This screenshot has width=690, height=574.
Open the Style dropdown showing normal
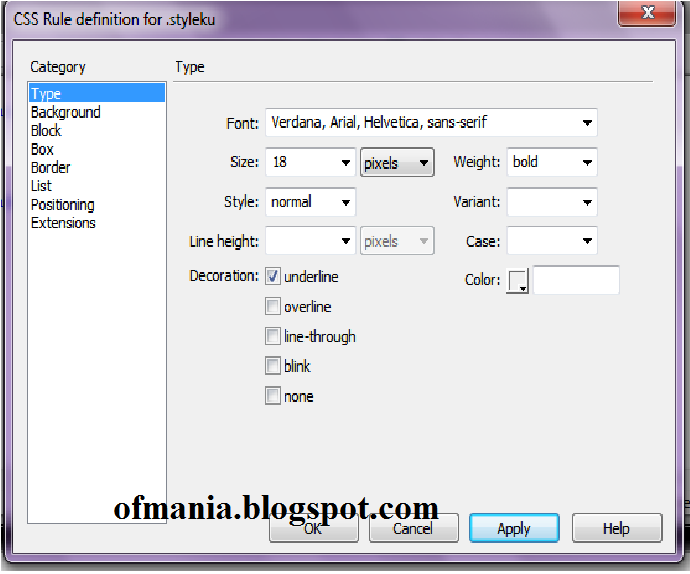(310, 202)
